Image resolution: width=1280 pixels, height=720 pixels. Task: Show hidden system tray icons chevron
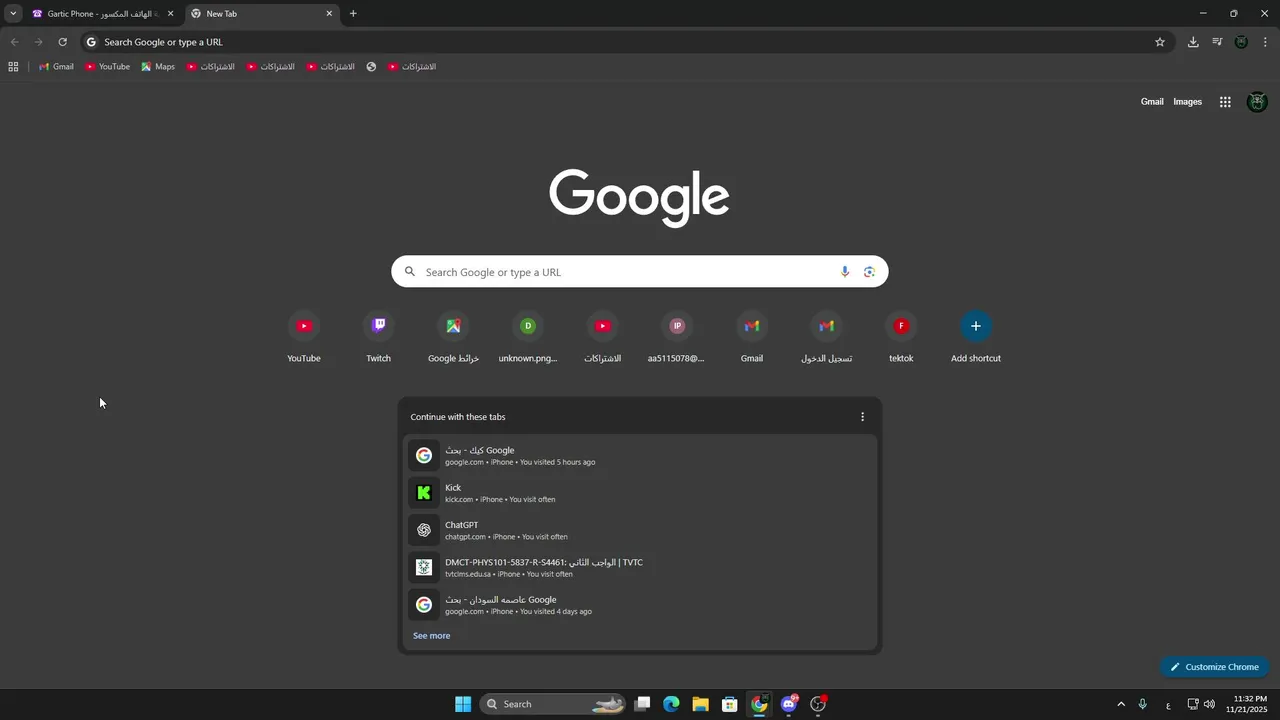tap(1121, 704)
